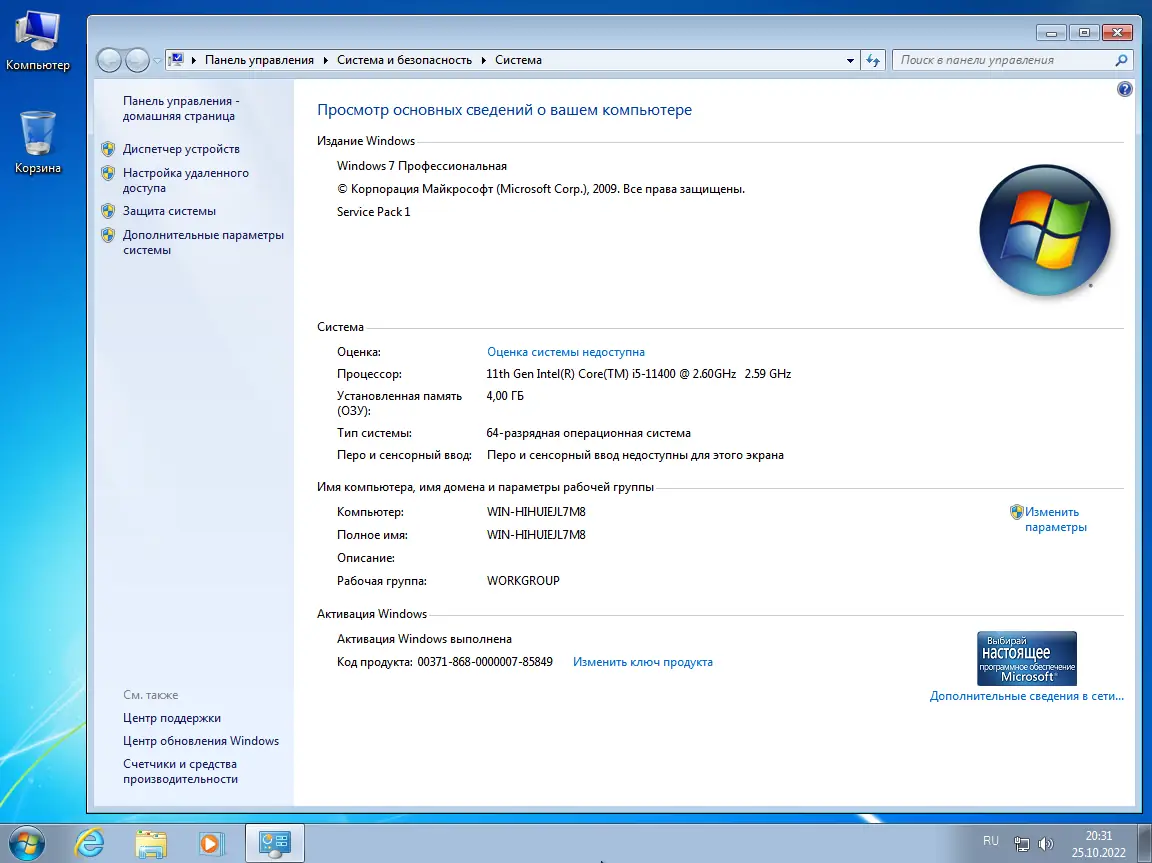The image size is (1152, 863).
Task: Open Windows Explorer folder taskbar icon
Action: pyautogui.click(x=151, y=843)
